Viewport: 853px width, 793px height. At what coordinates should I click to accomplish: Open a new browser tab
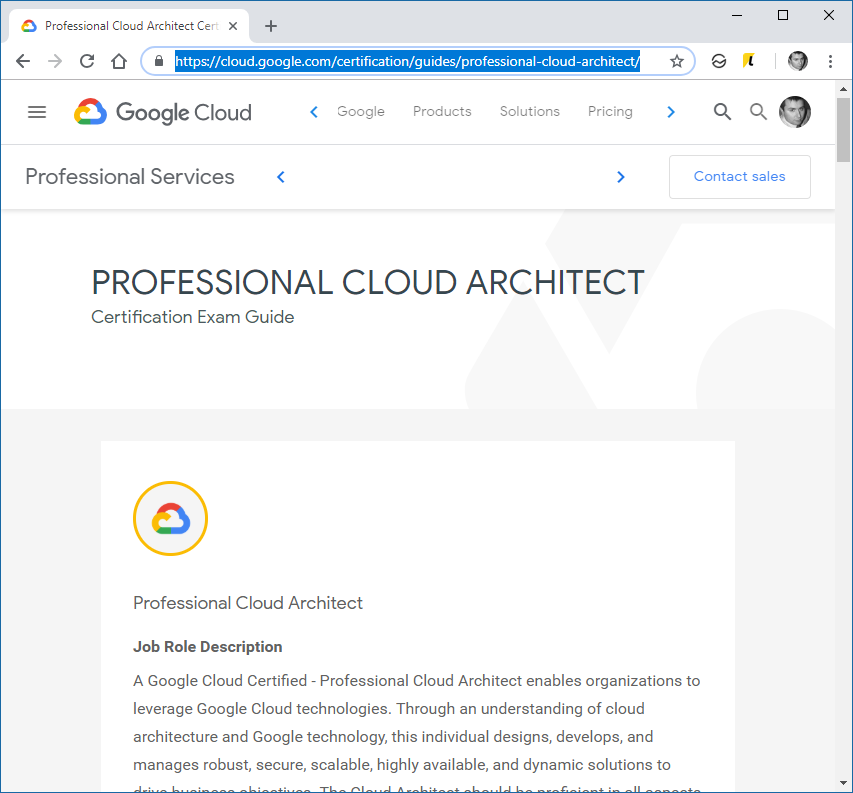point(271,26)
